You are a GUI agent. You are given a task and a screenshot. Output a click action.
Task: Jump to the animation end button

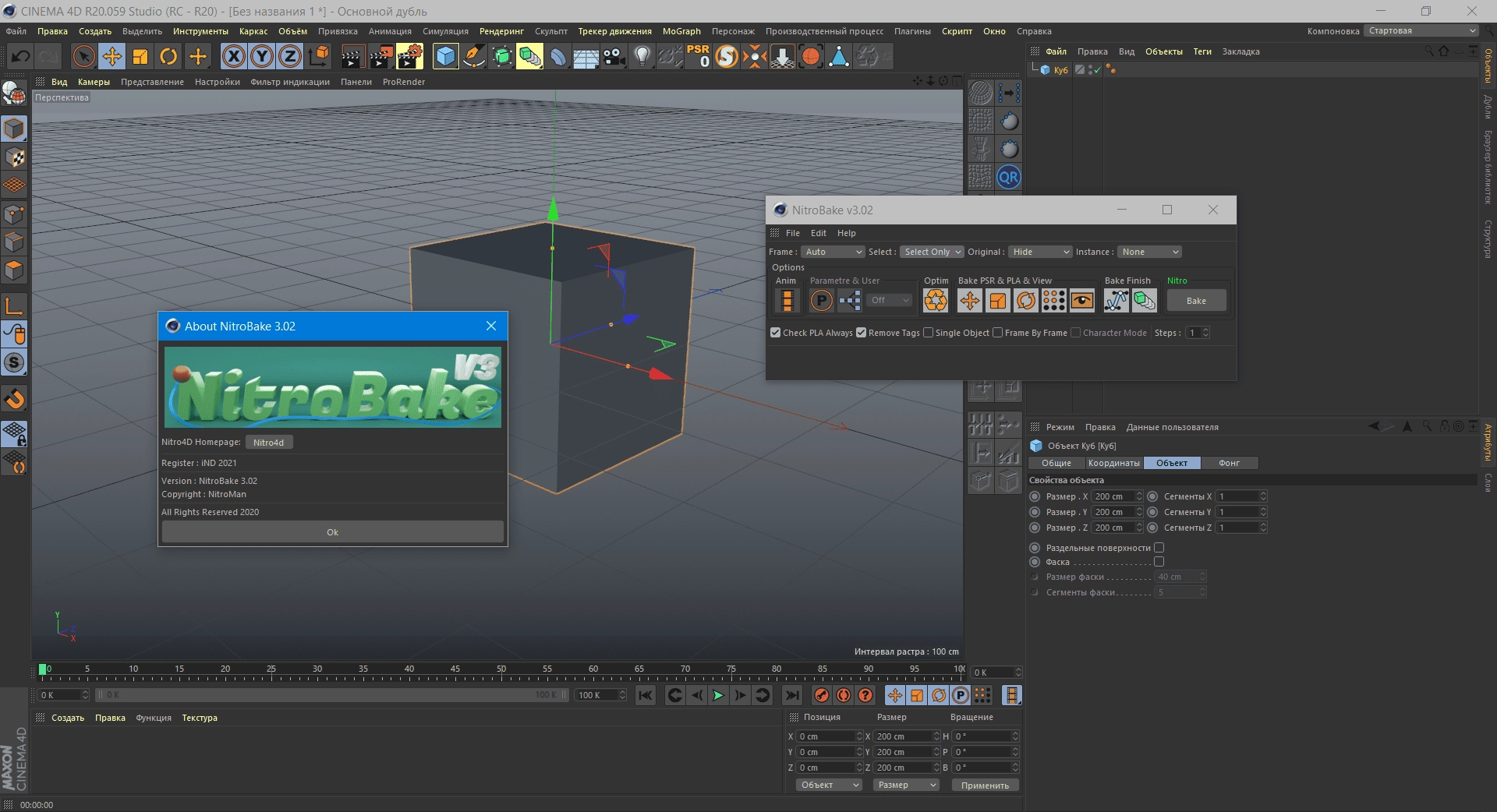791,695
